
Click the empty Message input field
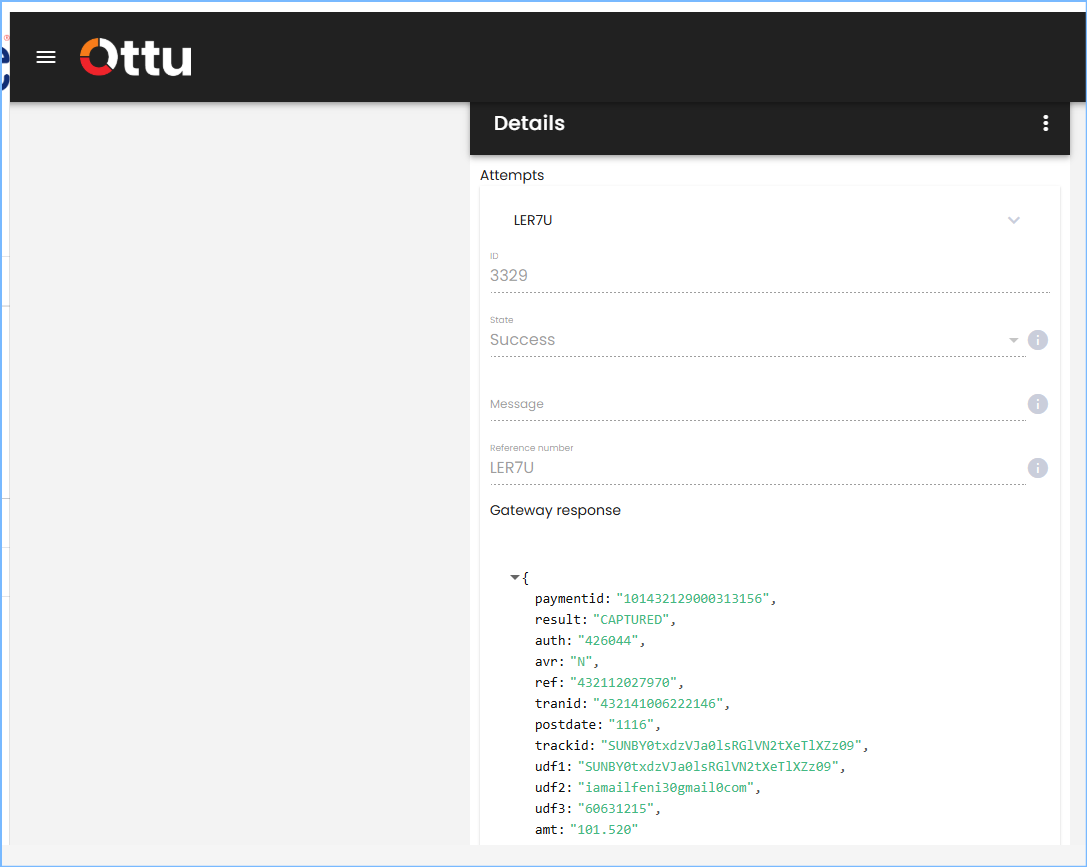[x=757, y=404]
